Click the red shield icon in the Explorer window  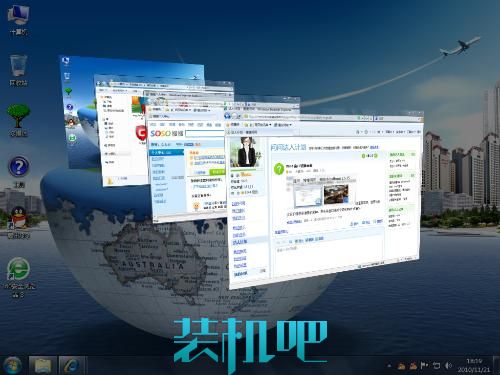coord(141,133)
